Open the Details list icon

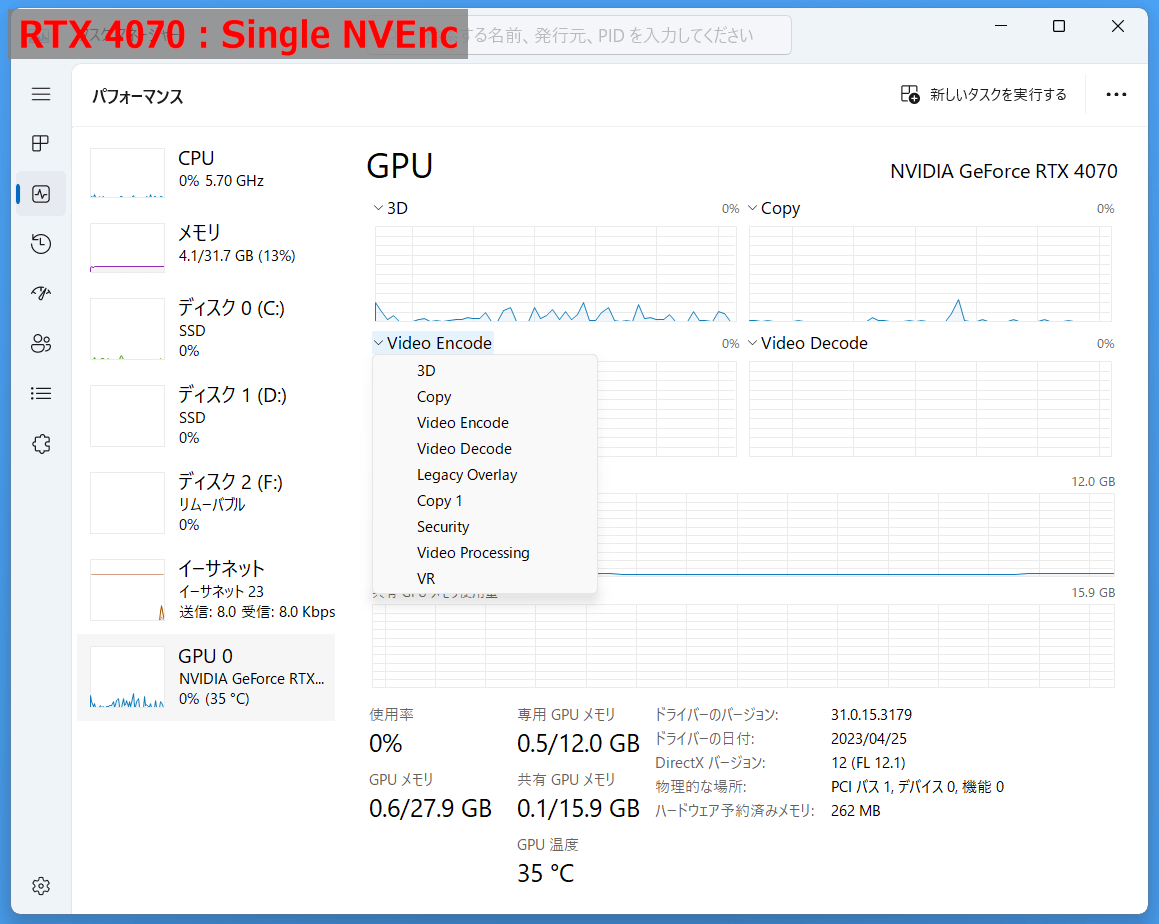(x=41, y=393)
